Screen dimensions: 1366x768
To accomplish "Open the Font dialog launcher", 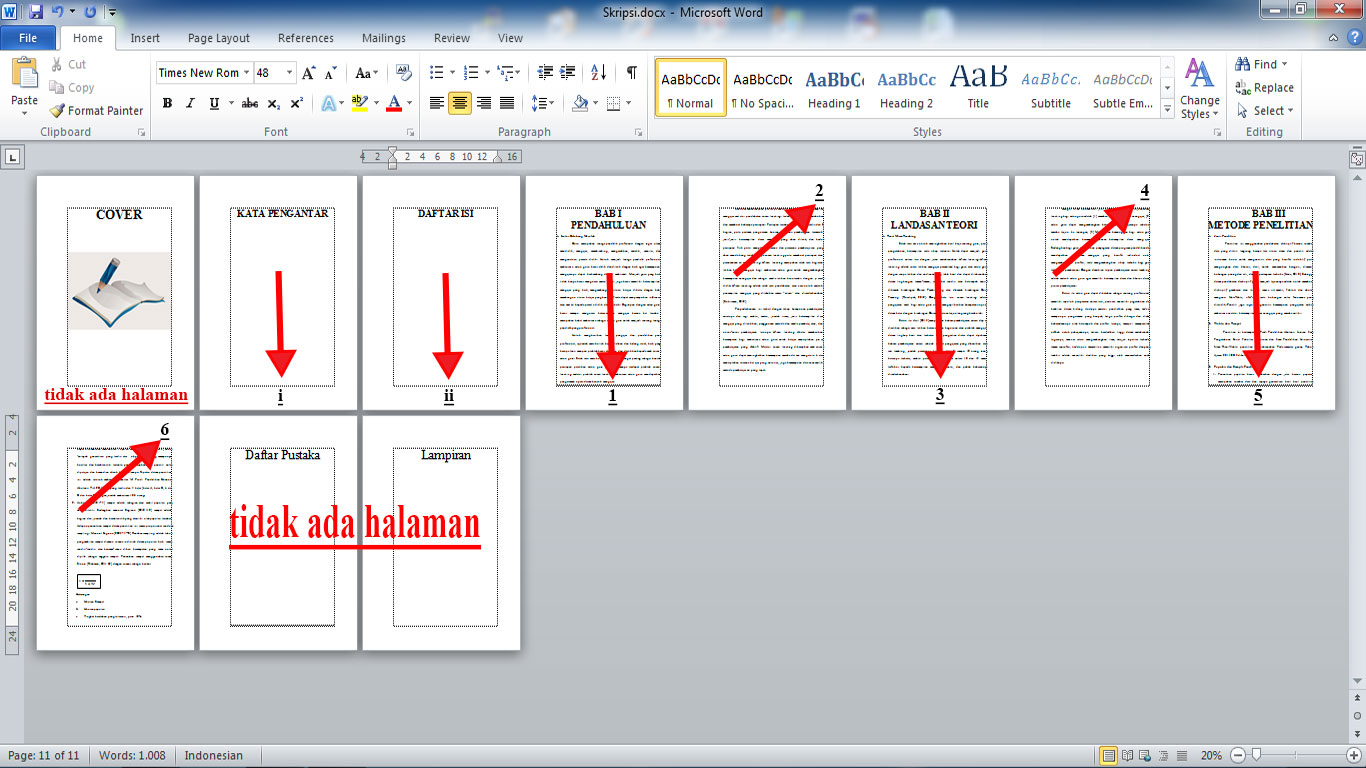I will (411, 132).
